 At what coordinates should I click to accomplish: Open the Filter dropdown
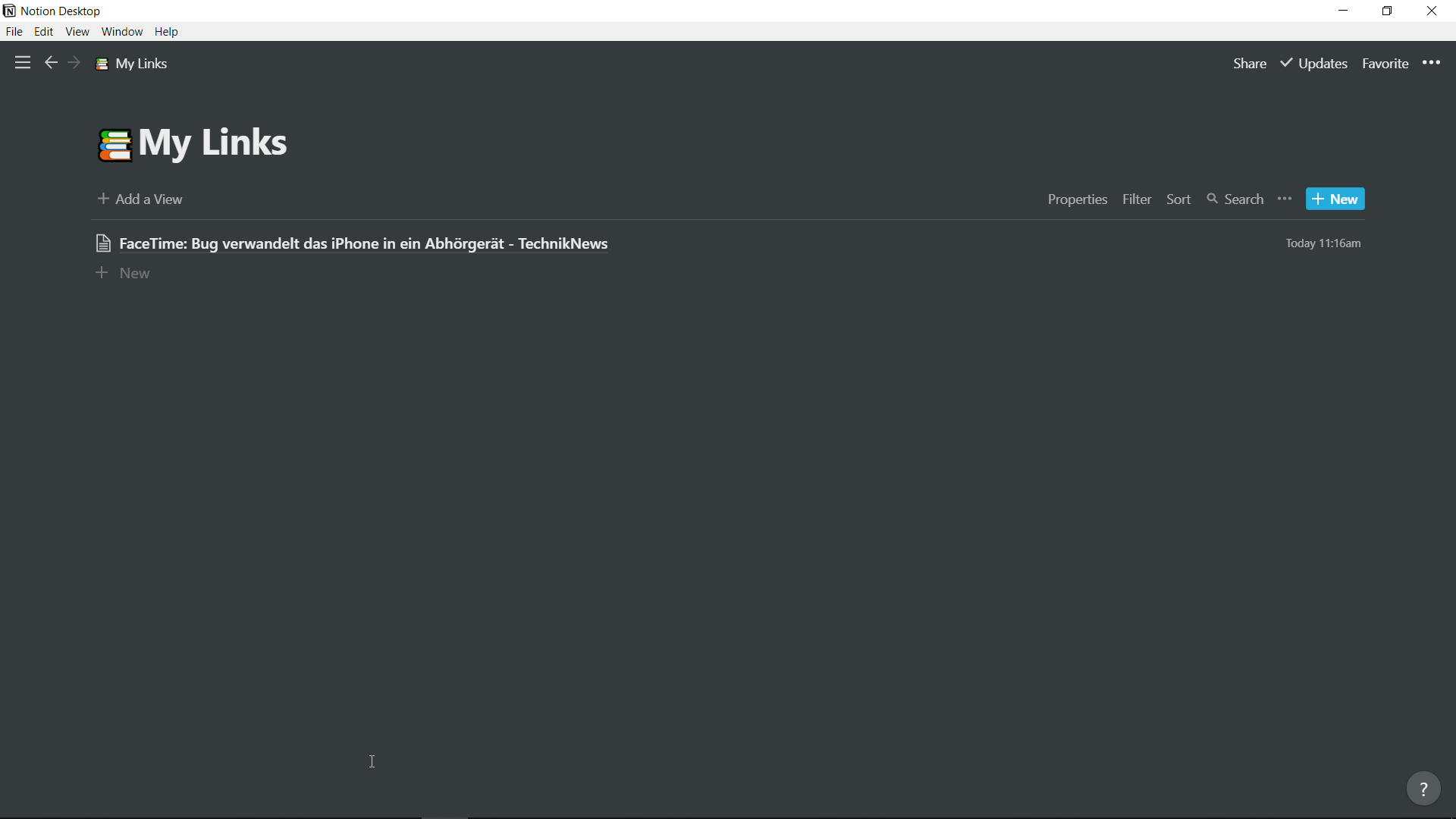pos(1137,199)
